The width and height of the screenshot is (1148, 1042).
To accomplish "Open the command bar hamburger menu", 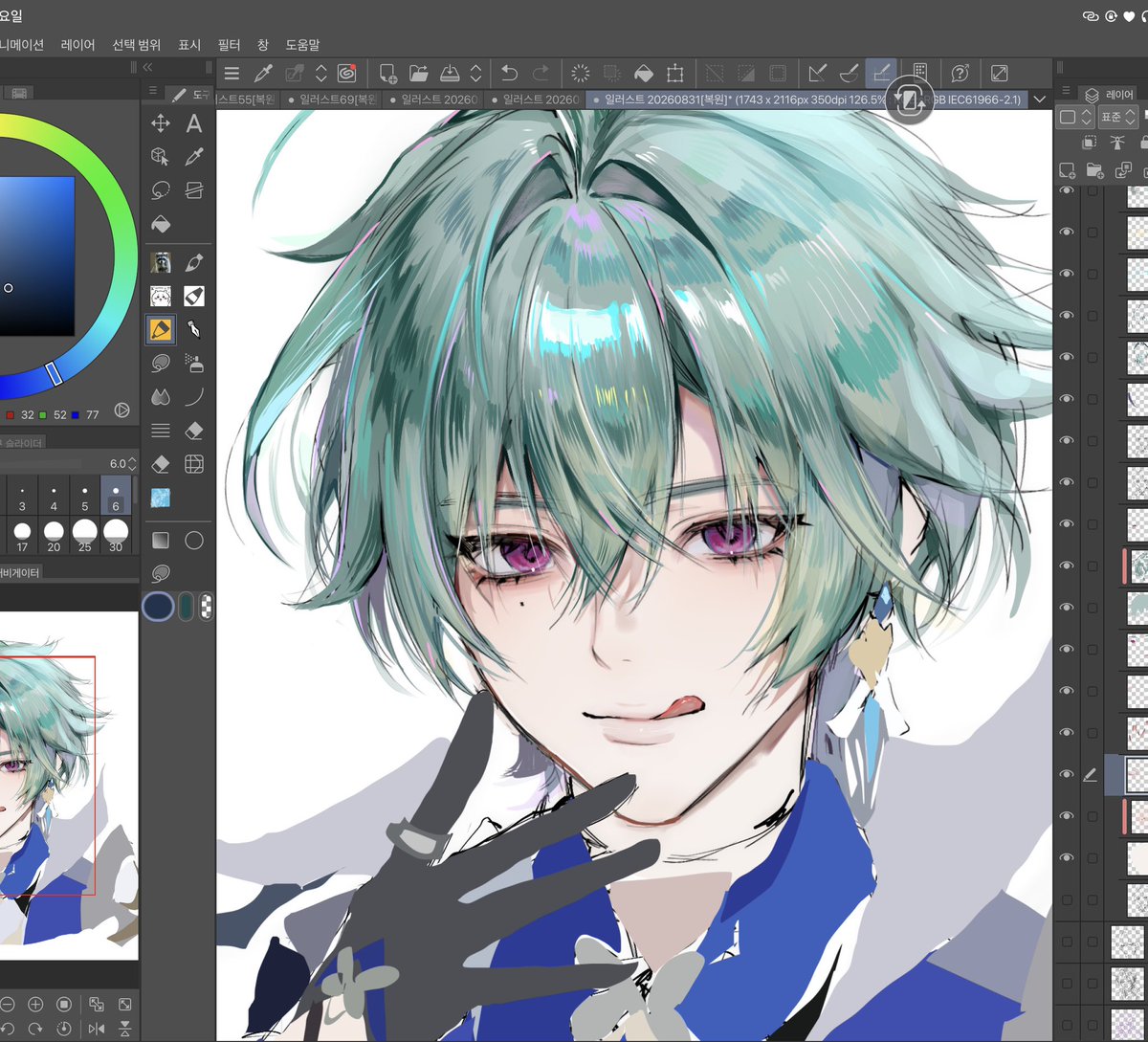I will click(x=232, y=73).
